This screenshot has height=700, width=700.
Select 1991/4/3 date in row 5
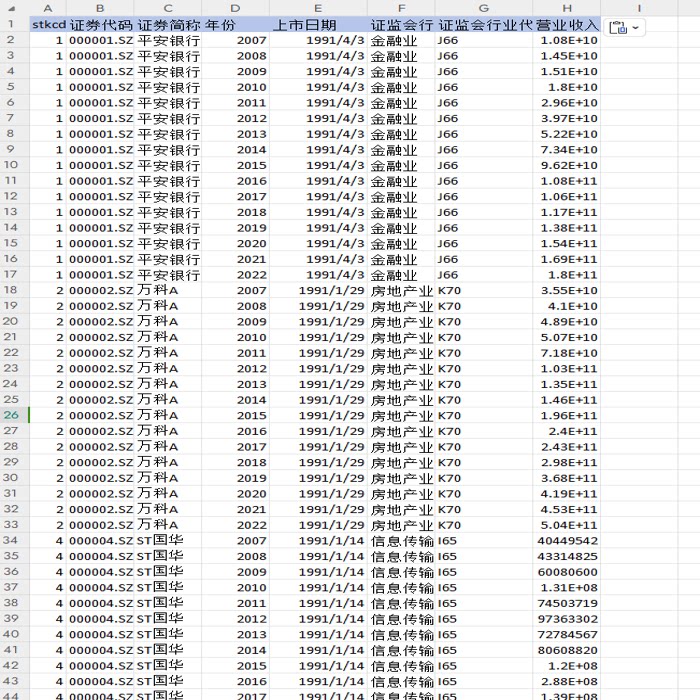point(318,87)
